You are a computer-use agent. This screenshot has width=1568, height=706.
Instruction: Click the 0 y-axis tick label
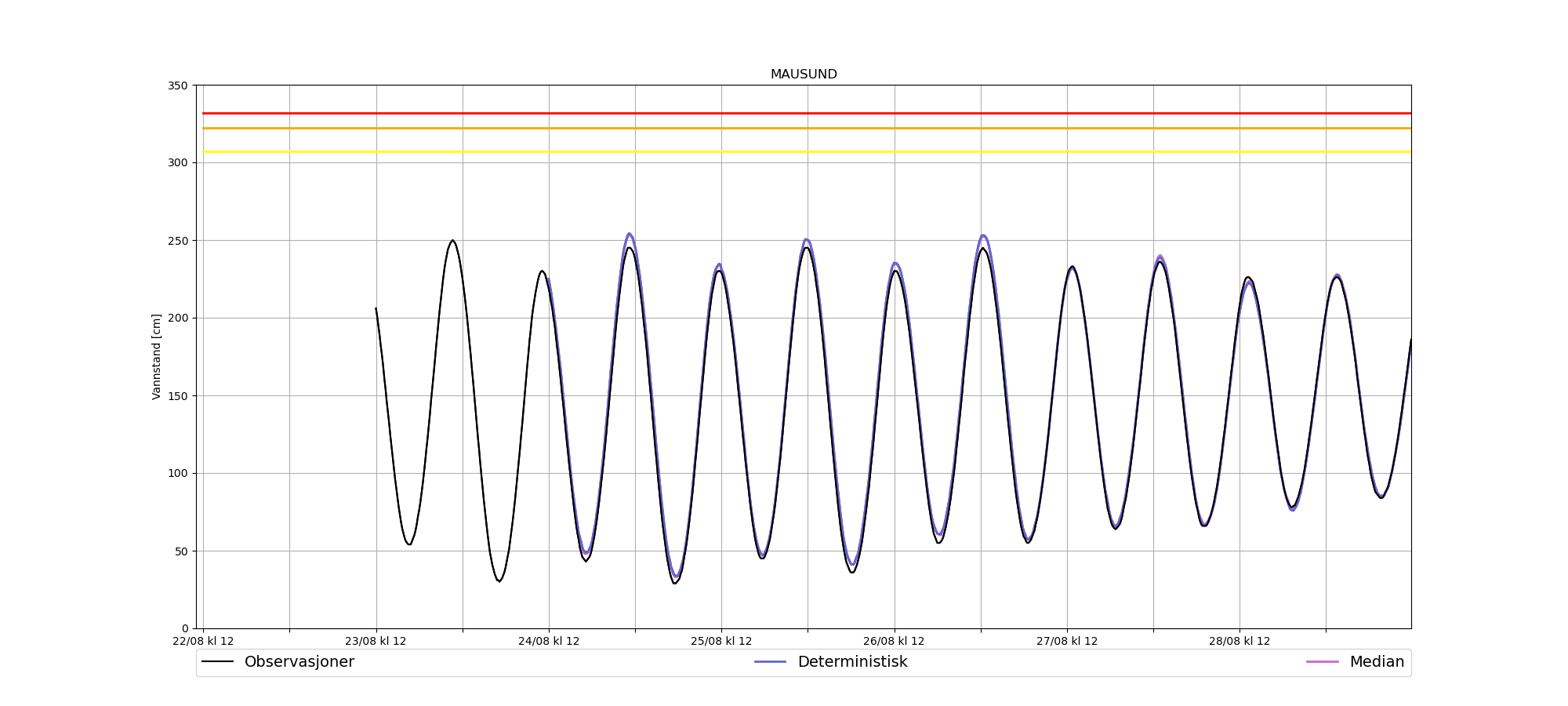(x=185, y=629)
